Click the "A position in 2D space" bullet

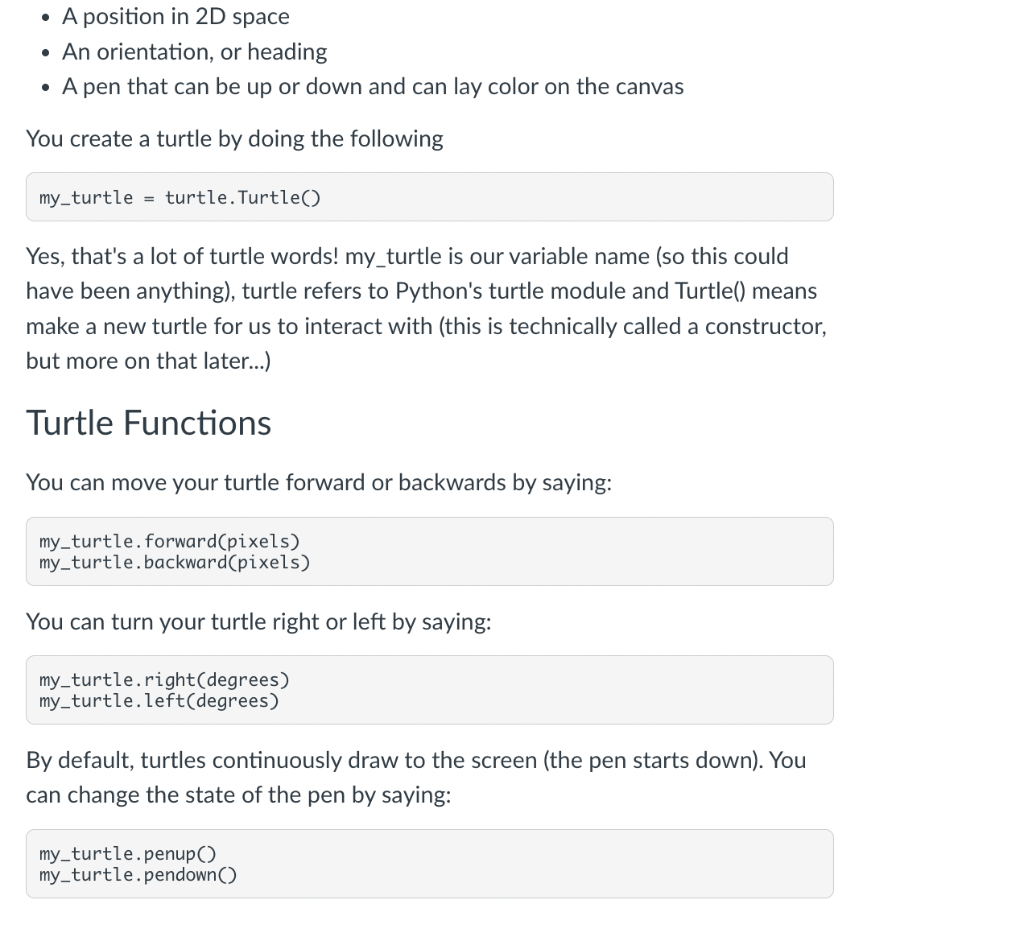[x=175, y=17]
